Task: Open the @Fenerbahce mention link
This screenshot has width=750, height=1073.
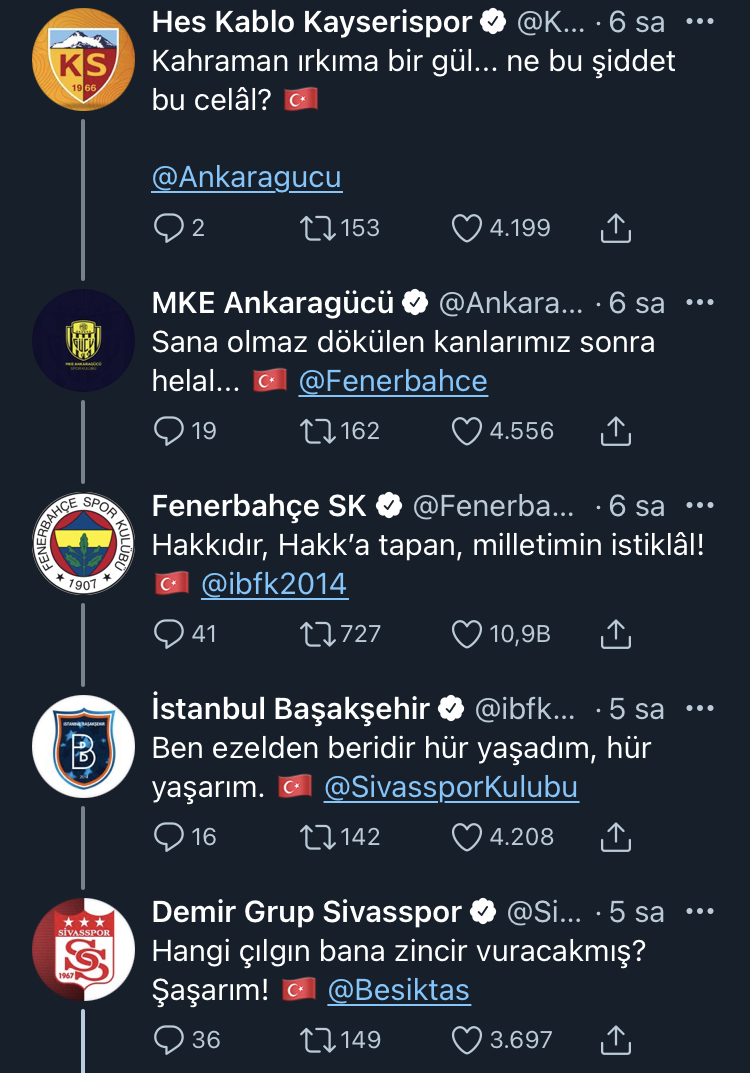Action: point(393,381)
